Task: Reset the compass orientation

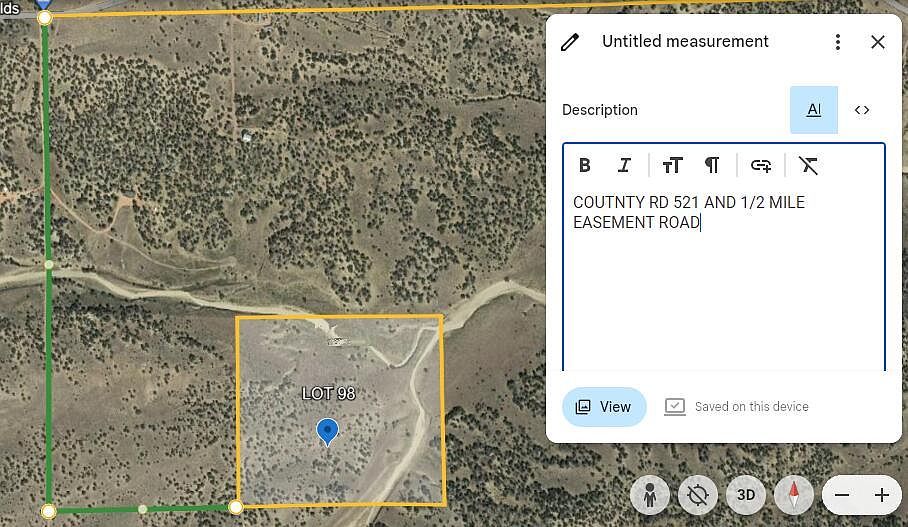Action: pyautogui.click(x=794, y=495)
